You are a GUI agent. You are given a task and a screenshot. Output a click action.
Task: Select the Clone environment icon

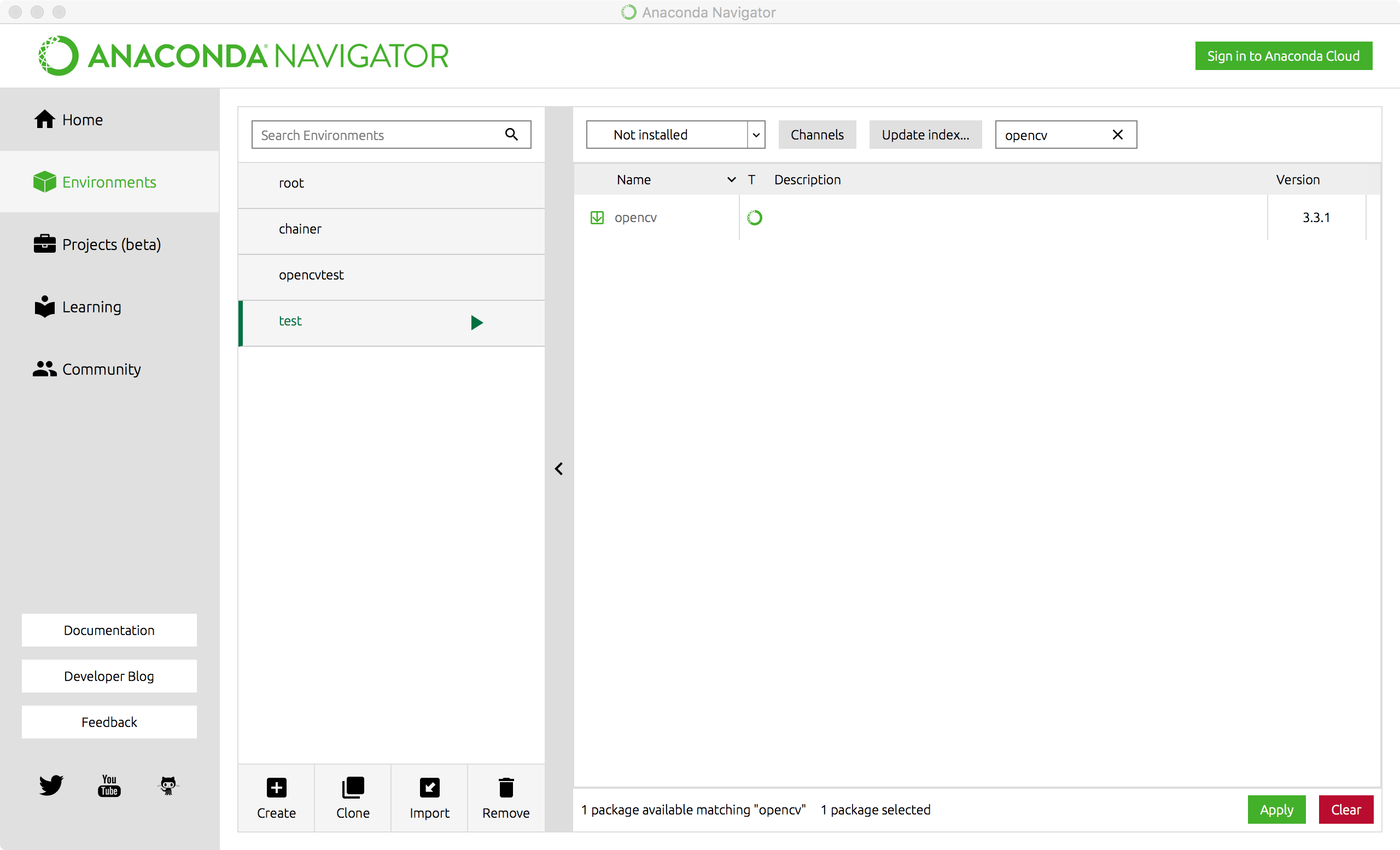pos(352,788)
